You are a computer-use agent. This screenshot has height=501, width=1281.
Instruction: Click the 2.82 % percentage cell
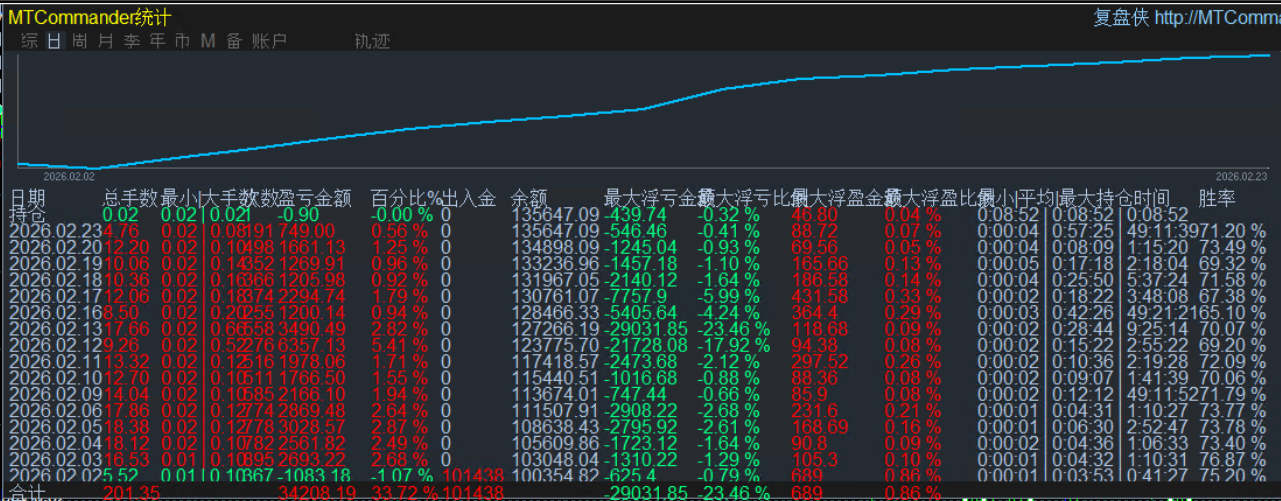401,328
